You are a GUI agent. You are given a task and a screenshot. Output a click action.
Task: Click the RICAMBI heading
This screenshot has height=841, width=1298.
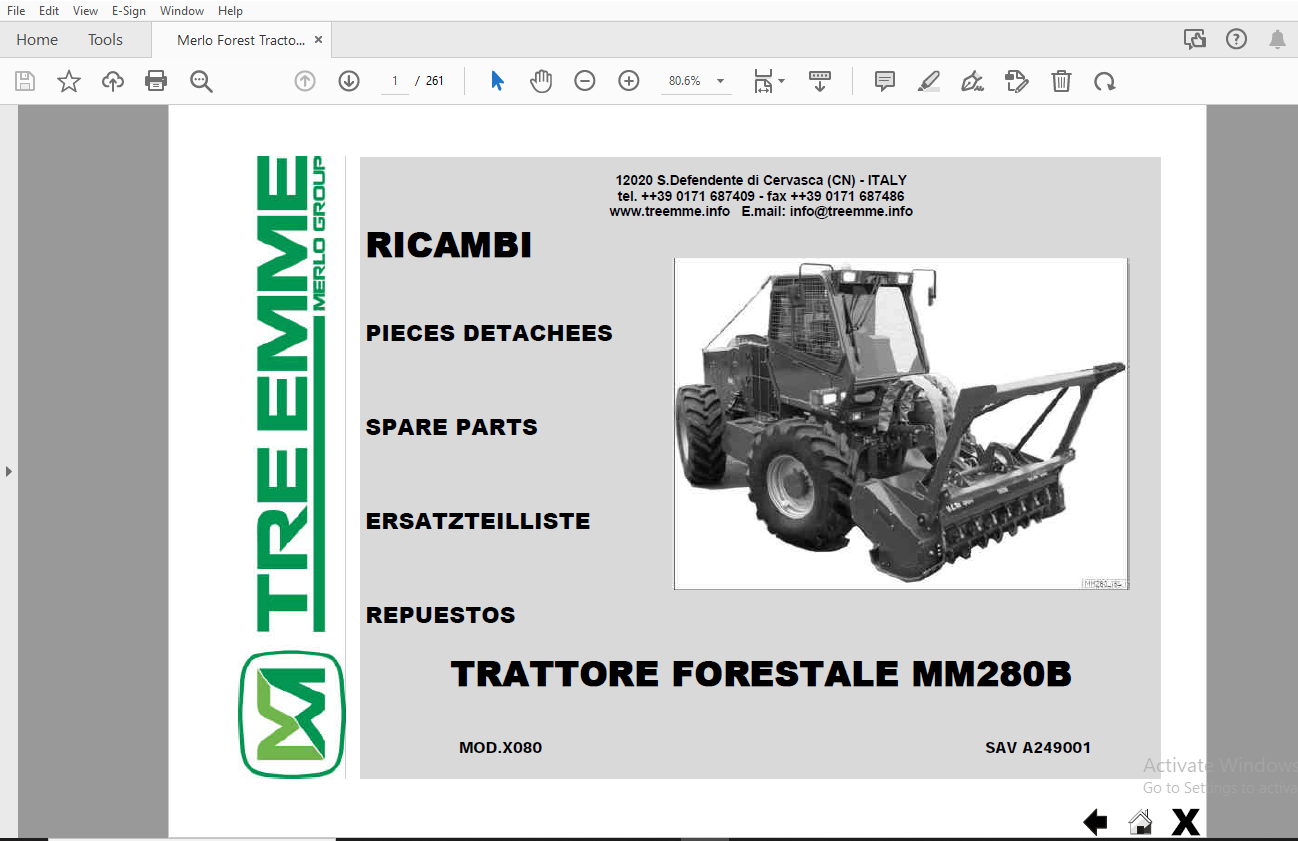coord(449,246)
